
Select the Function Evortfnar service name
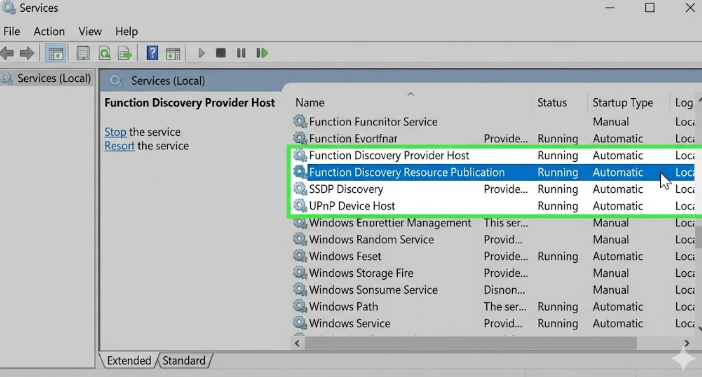tap(353, 138)
